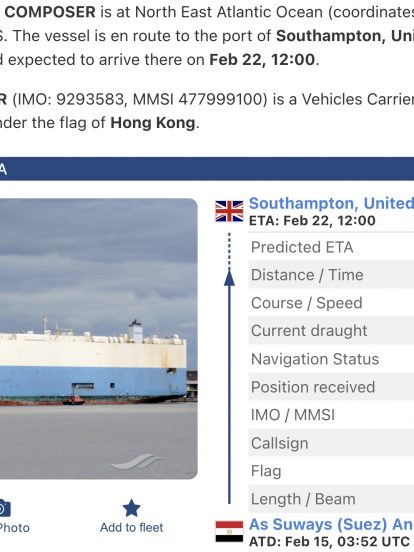This screenshot has height=552, width=414.
Task: Click the Add to fleet star icon
Action: tap(131, 508)
